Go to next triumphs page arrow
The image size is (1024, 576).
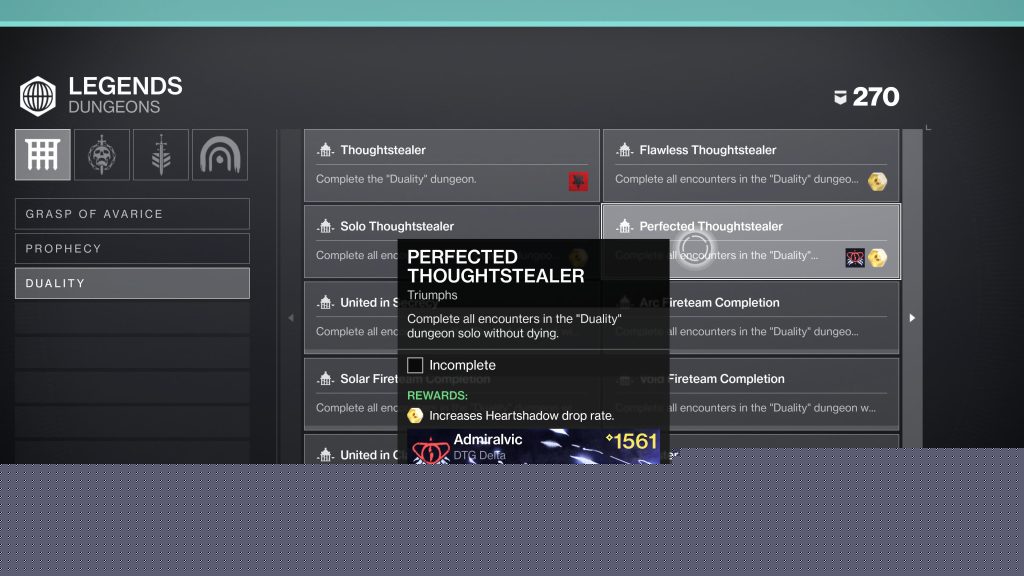tap(912, 318)
